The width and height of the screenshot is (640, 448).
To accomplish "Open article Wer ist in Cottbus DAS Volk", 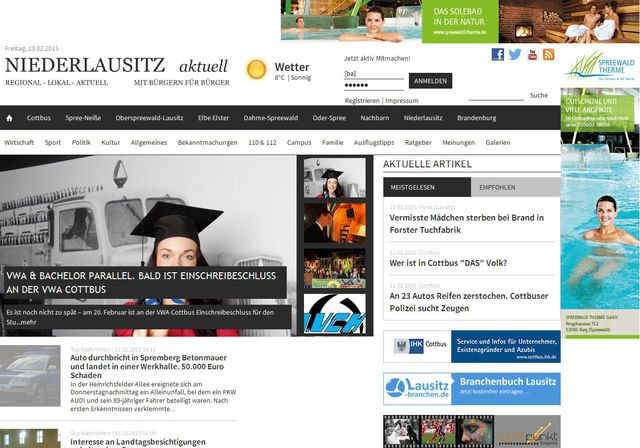I will coord(448,263).
